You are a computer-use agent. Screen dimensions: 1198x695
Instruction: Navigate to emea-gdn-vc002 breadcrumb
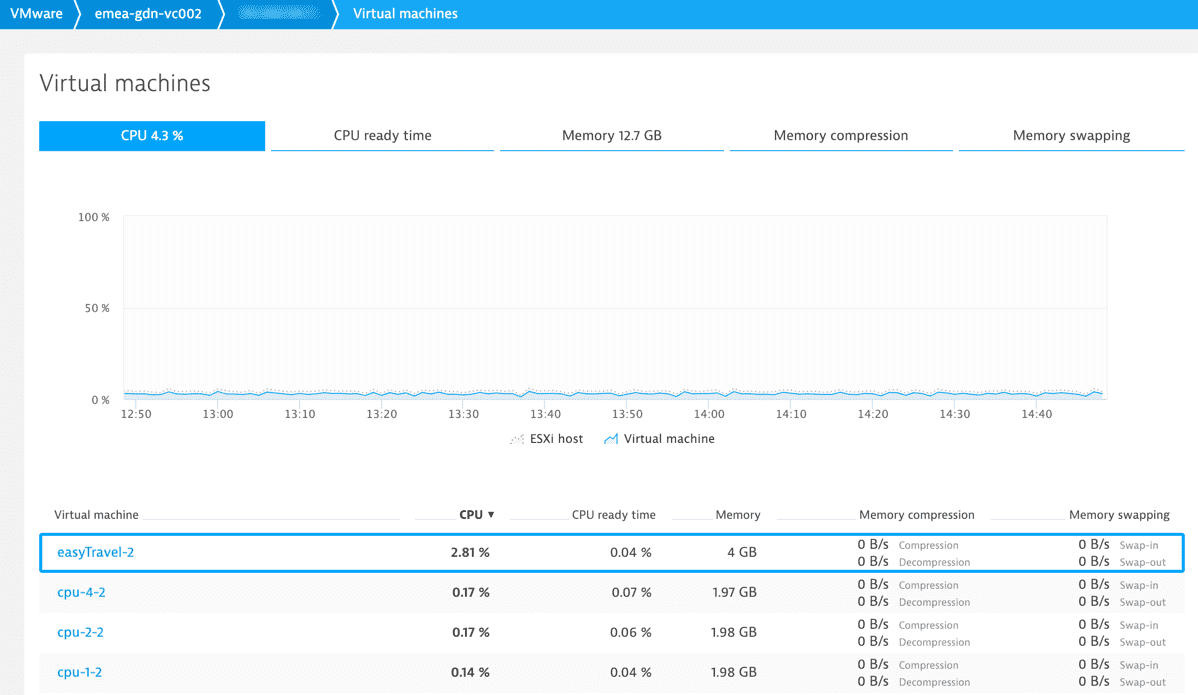coord(148,14)
